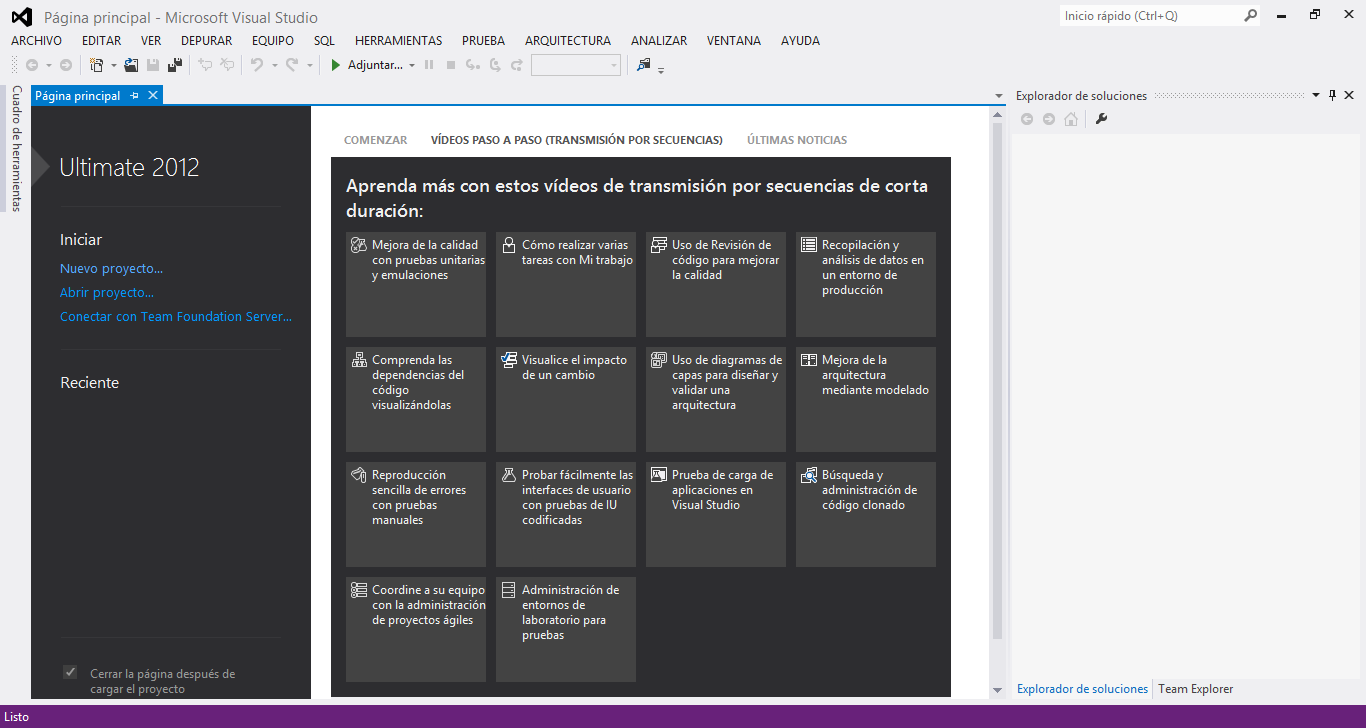Click the green Start debugging play icon

pyautogui.click(x=337, y=65)
